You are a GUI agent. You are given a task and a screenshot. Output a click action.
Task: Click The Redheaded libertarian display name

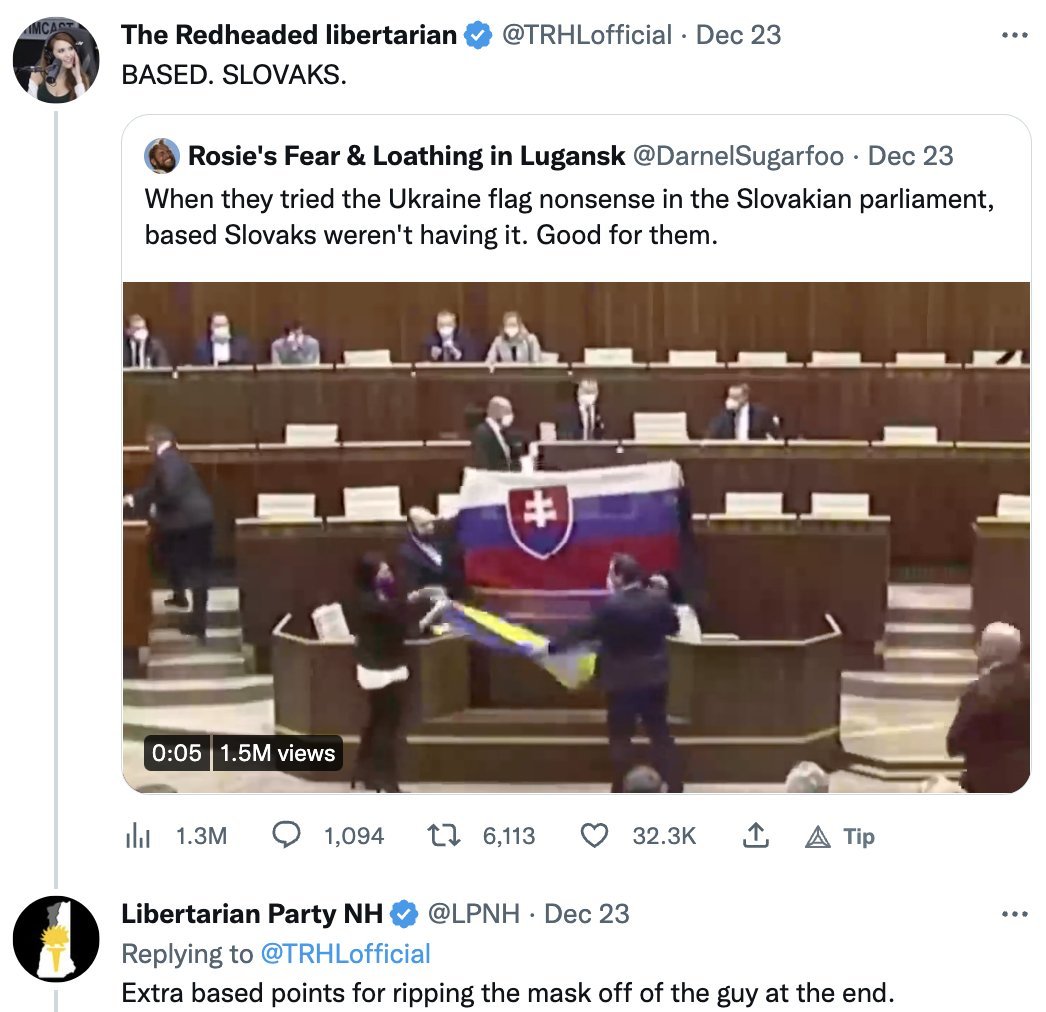289,35
